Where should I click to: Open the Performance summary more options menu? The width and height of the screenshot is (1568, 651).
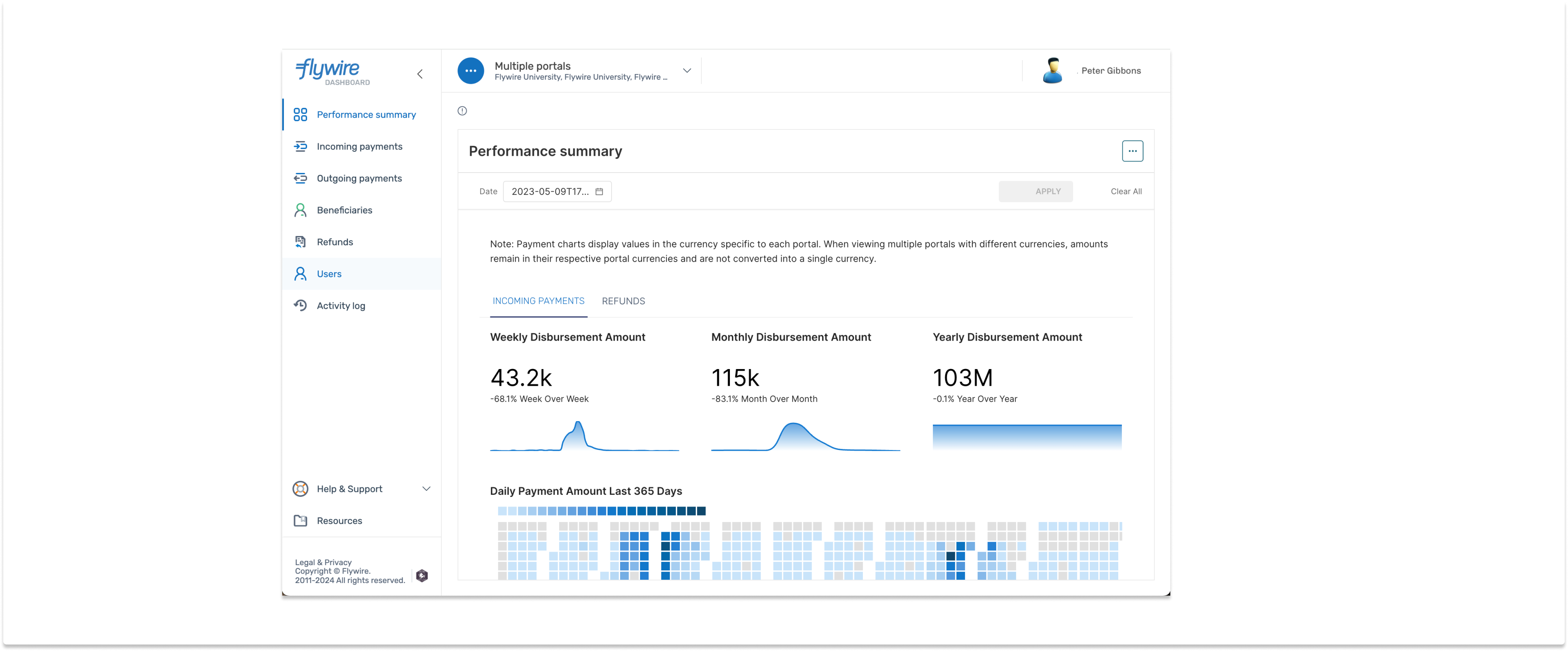coord(1132,151)
